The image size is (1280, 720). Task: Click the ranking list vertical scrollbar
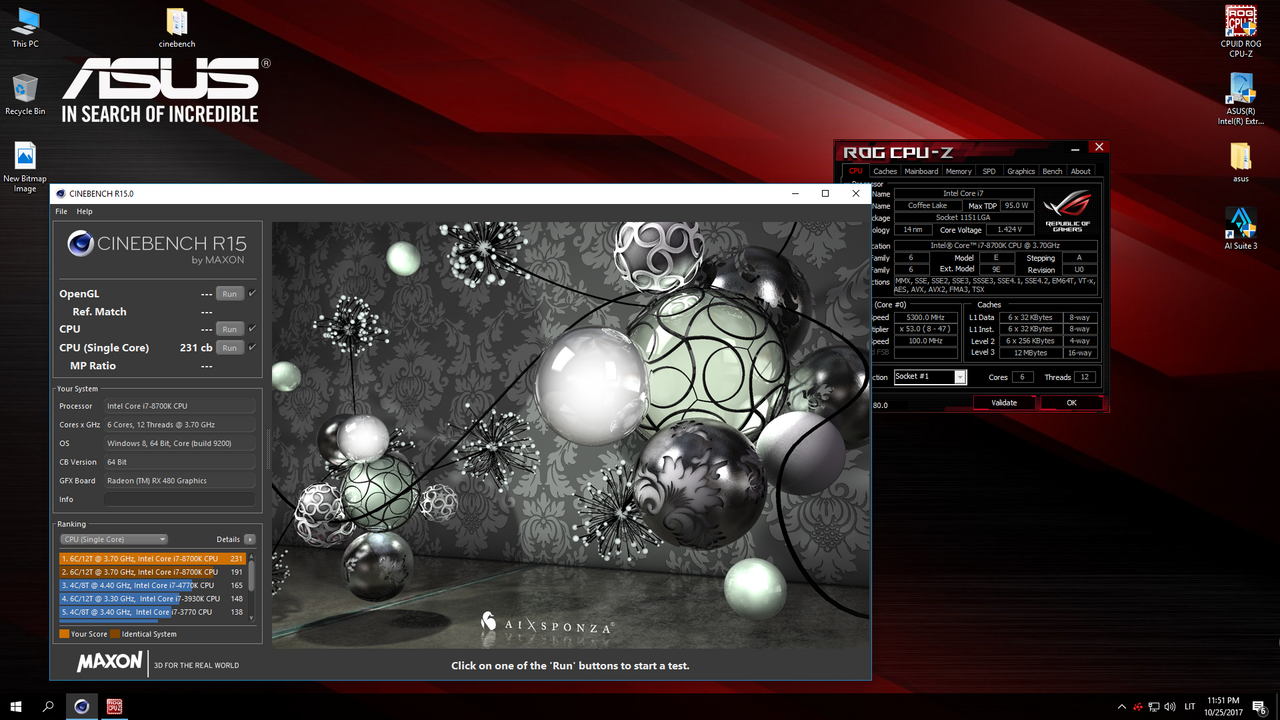(x=251, y=585)
